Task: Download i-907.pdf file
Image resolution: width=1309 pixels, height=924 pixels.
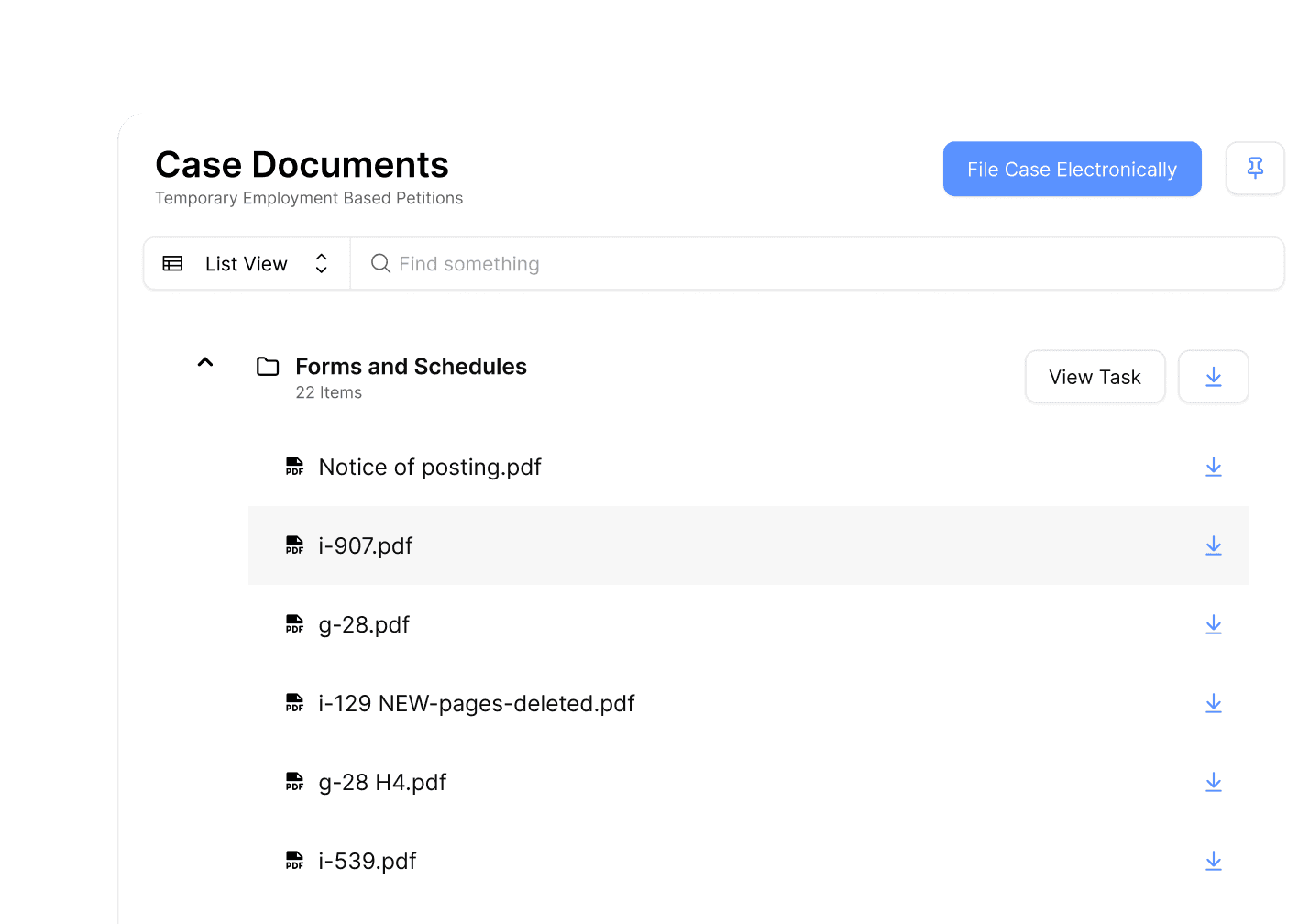Action: [x=1213, y=546]
